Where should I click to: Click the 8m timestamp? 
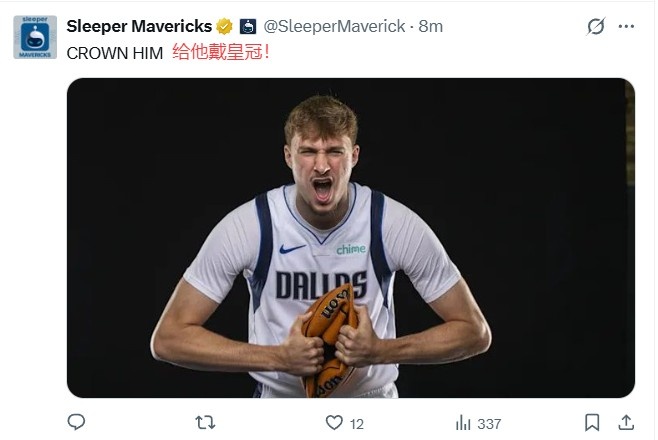(431, 26)
